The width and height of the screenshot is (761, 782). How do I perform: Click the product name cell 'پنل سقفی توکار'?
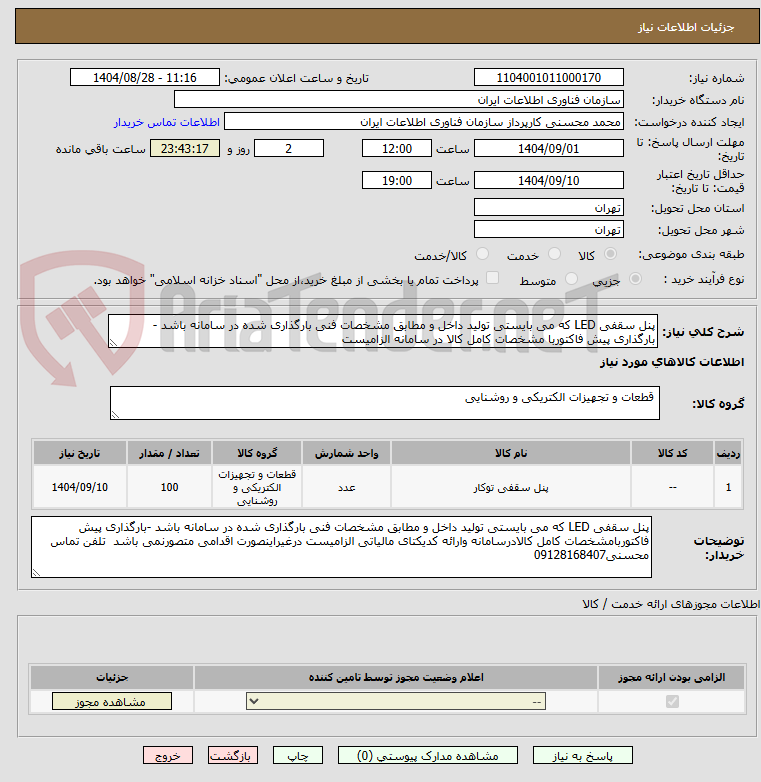point(511,487)
